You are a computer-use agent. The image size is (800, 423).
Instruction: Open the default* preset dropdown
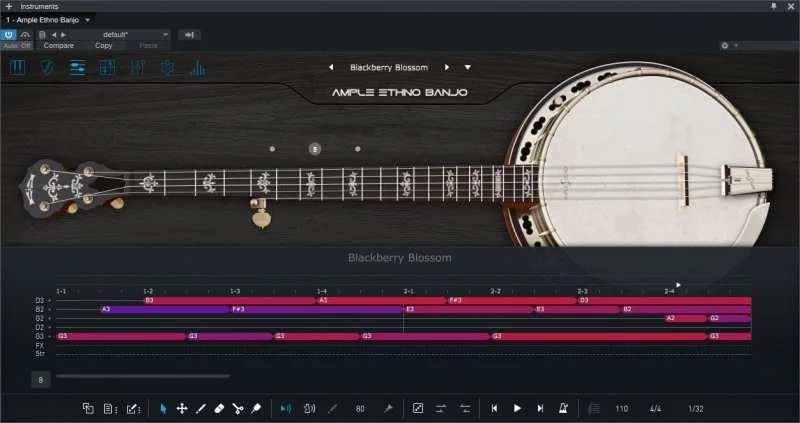[x=120, y=35]
